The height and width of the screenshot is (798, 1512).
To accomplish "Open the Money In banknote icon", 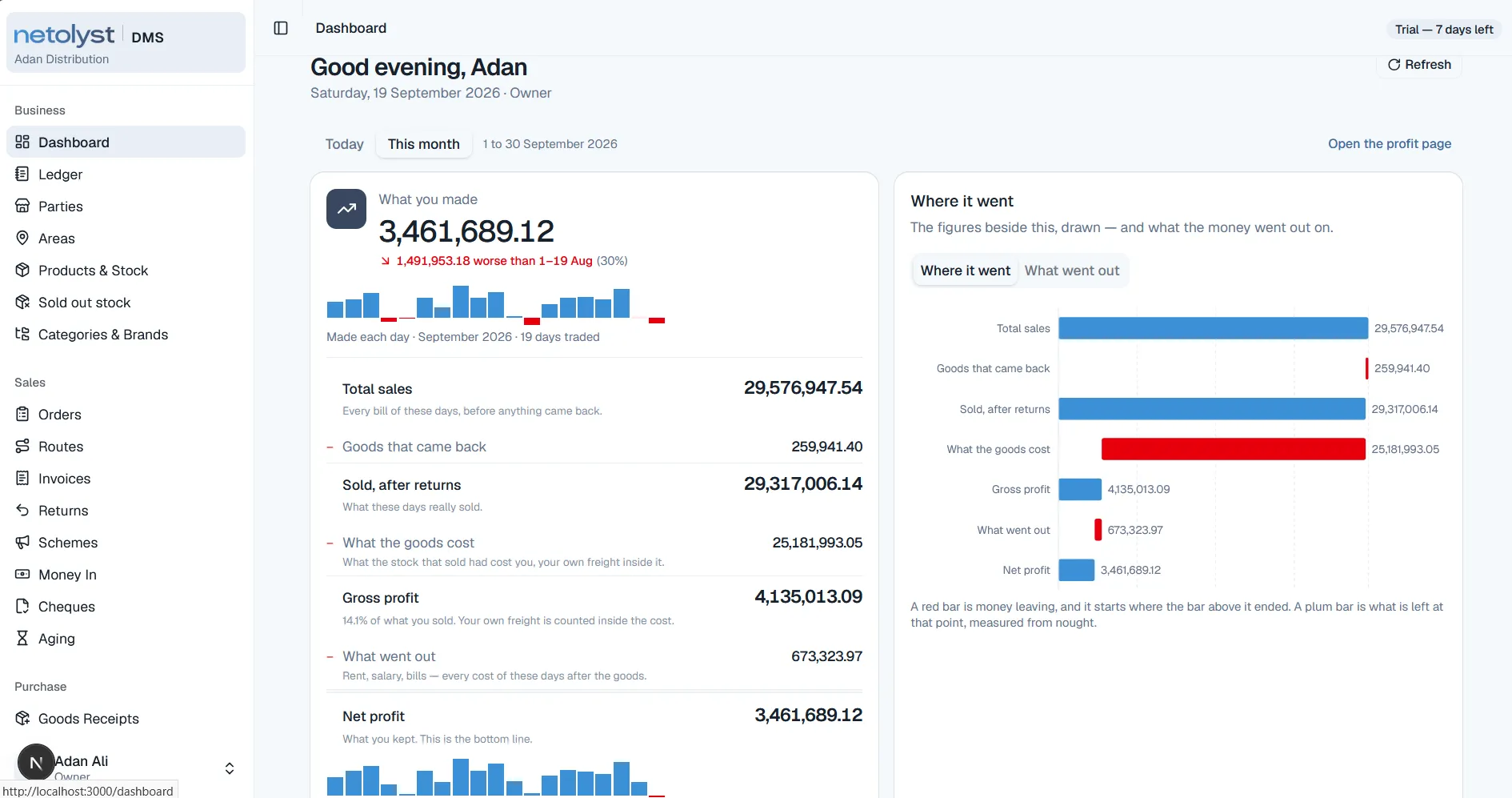I will click(x=22, y=574).
